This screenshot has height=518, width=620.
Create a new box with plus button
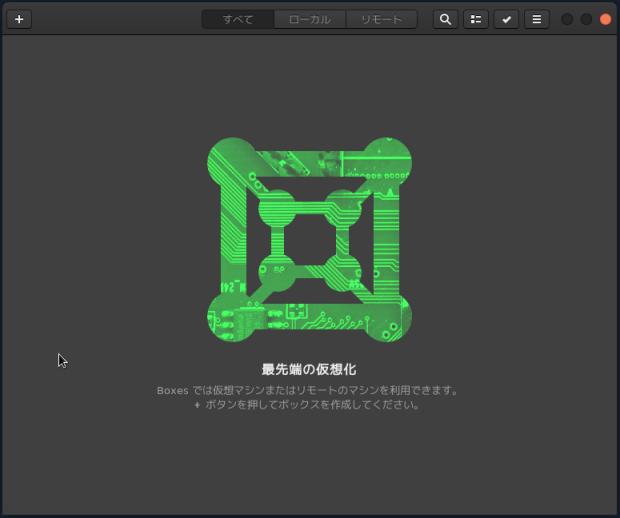(19, 19)
